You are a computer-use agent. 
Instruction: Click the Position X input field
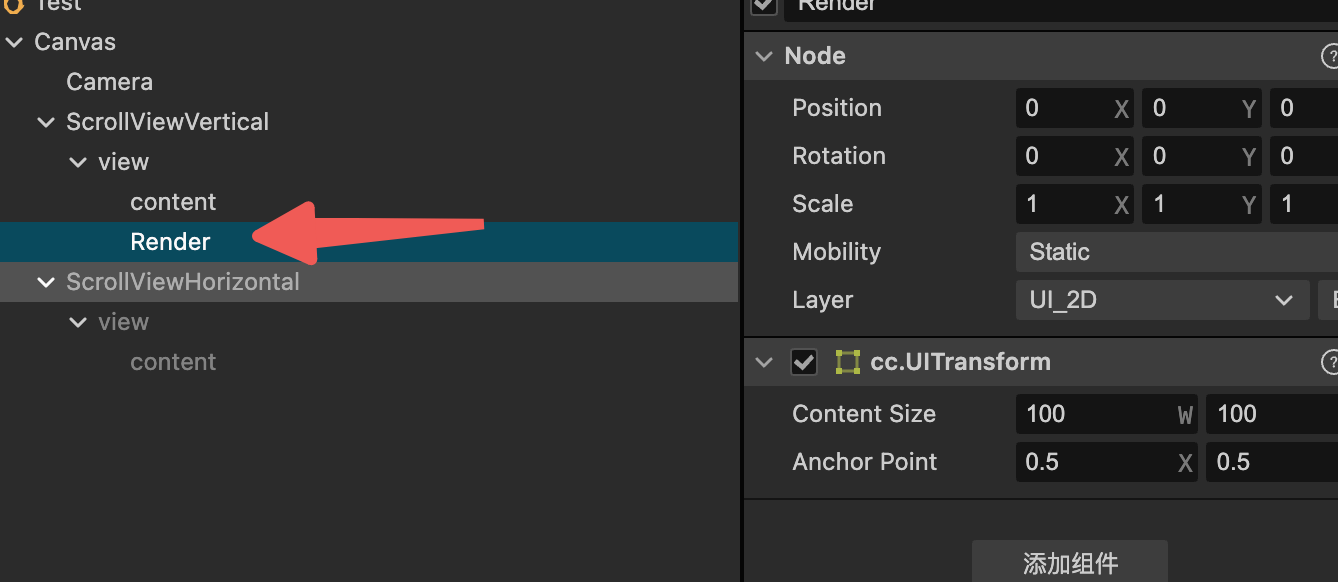pos(1066,108)
